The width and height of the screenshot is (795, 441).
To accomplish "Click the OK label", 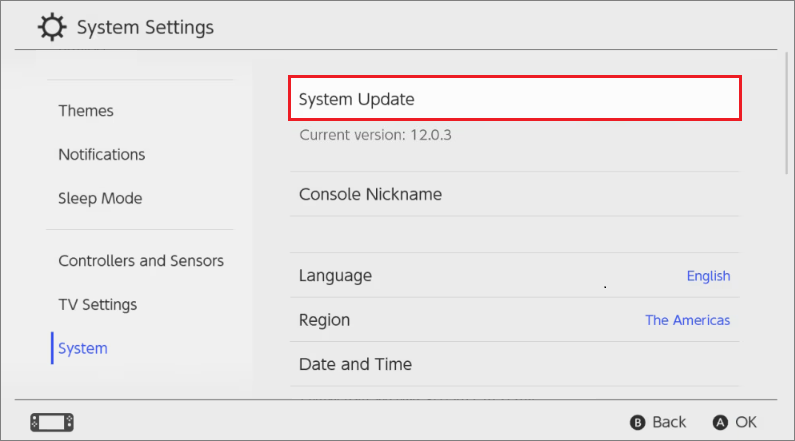I will 745,422.
